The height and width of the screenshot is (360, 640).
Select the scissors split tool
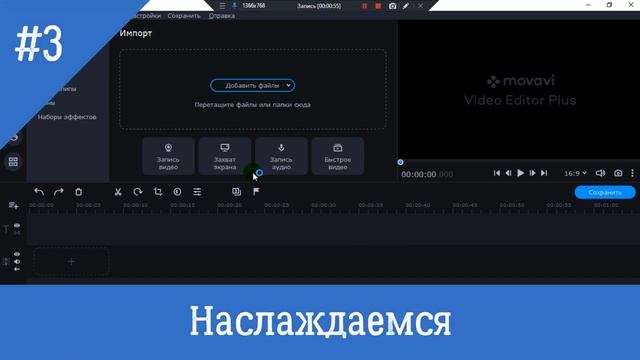coord(118,192)
